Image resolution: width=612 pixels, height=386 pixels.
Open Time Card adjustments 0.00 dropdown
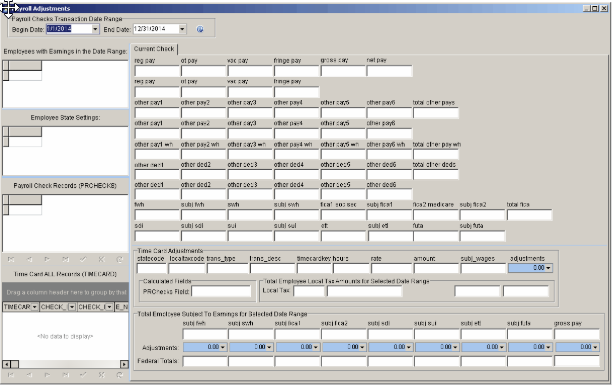tap(548, 268)
